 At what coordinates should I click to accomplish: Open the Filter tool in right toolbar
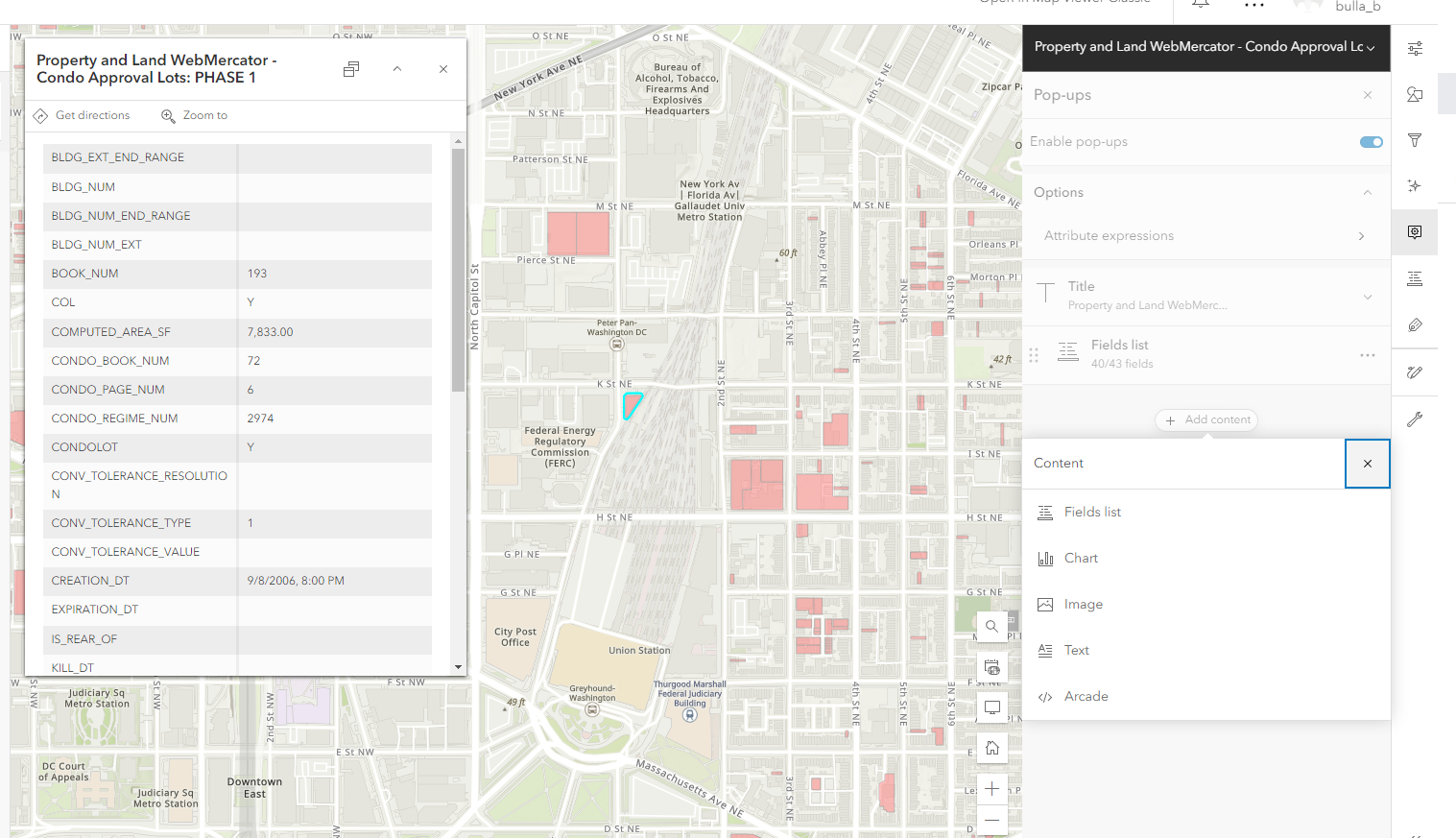[1414, 140]
